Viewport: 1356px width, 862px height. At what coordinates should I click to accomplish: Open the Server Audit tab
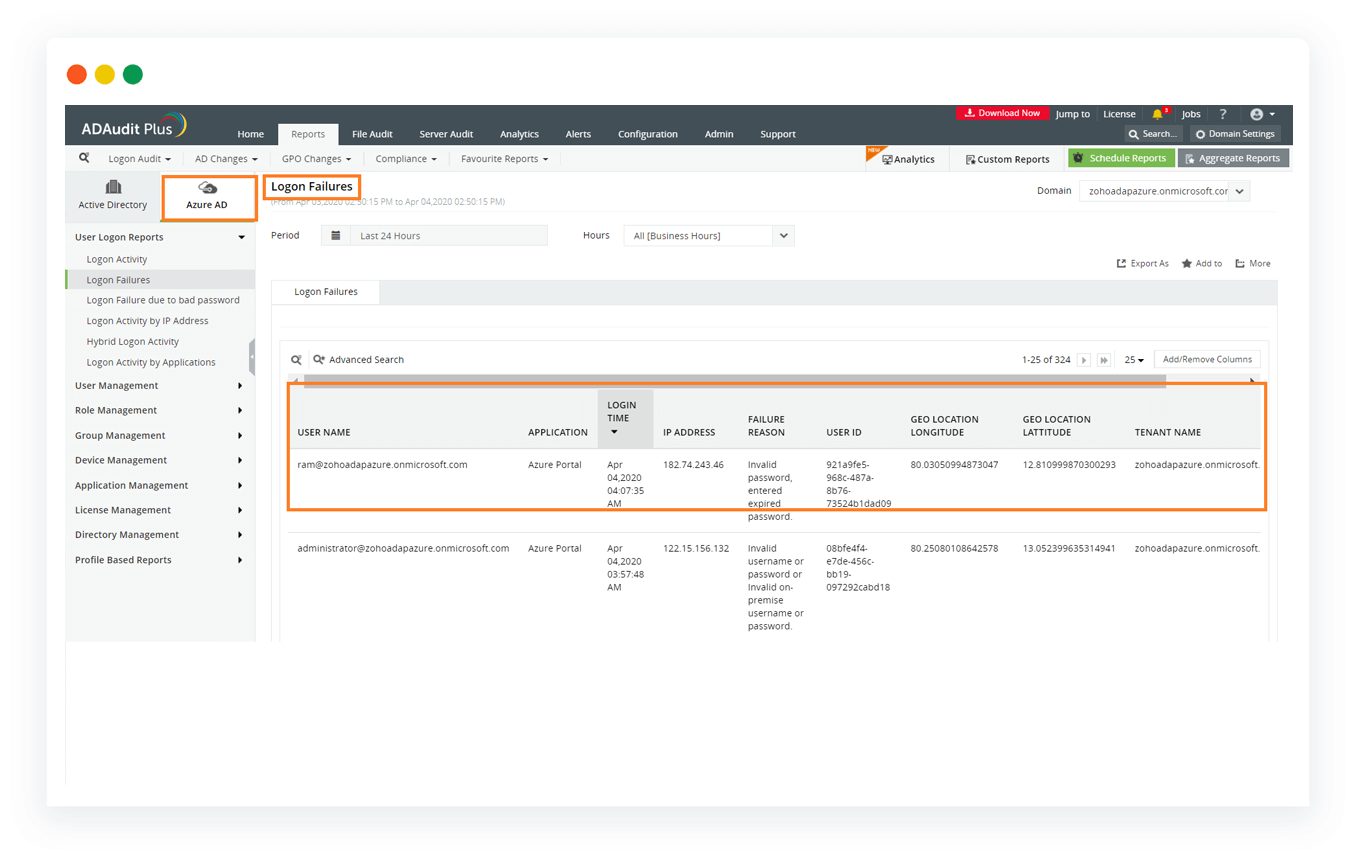pyautogui.click(x=446, y=134)
